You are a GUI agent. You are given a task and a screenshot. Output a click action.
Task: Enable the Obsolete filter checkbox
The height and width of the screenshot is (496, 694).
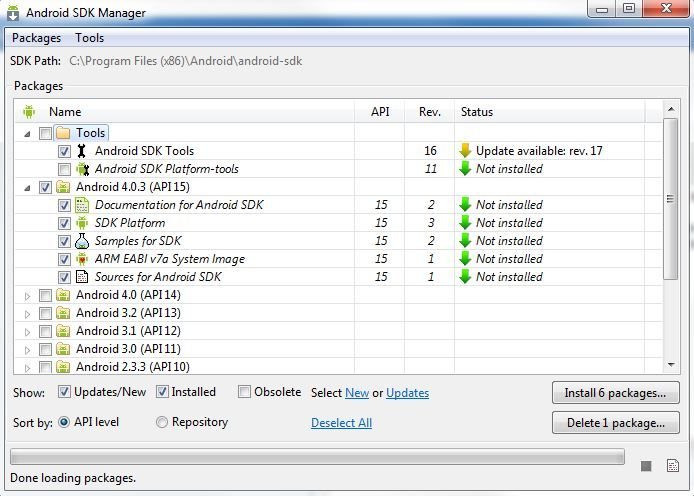pos(244,392)
